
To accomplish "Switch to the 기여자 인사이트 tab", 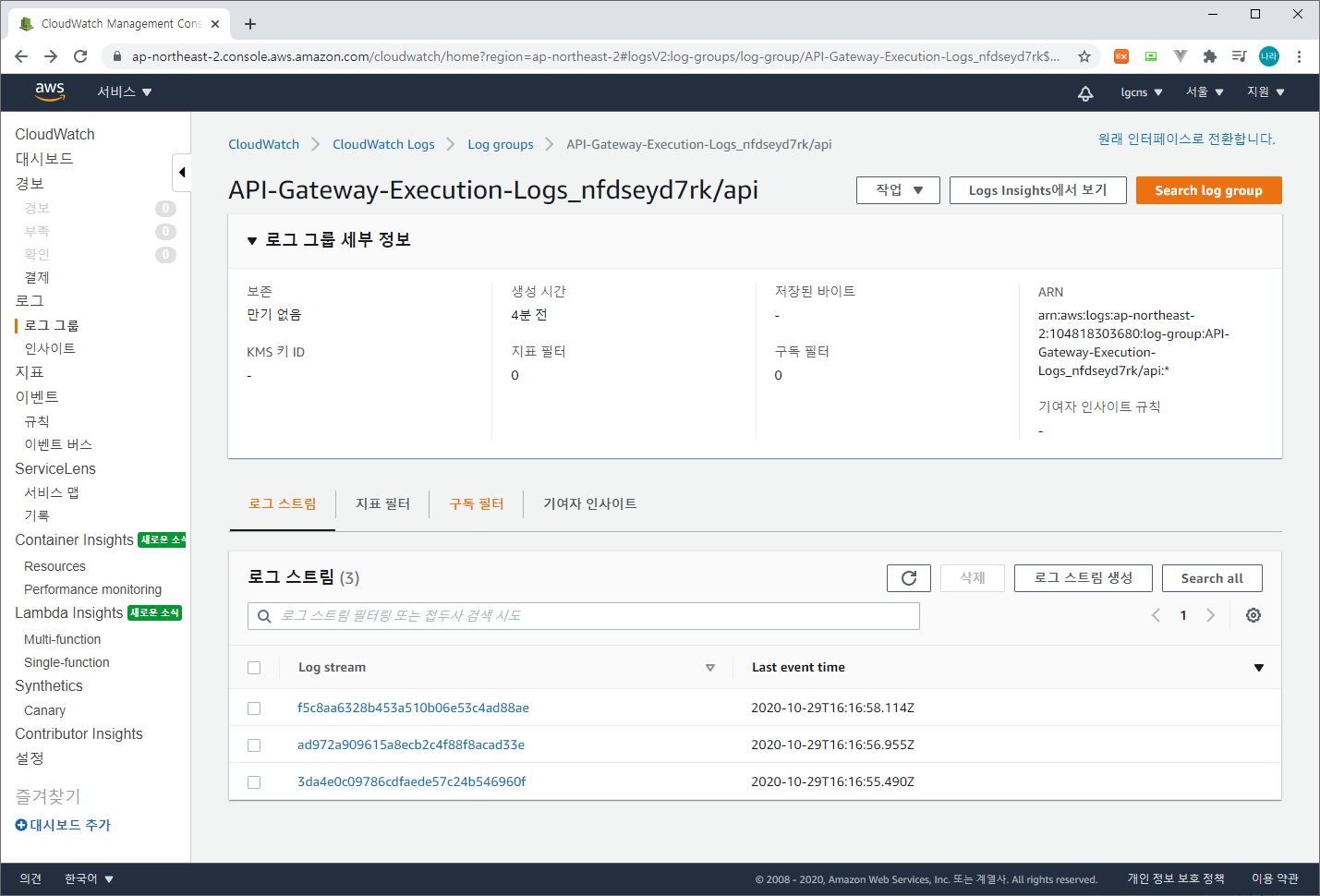I will pyautogui.click(x=590, y=503).
